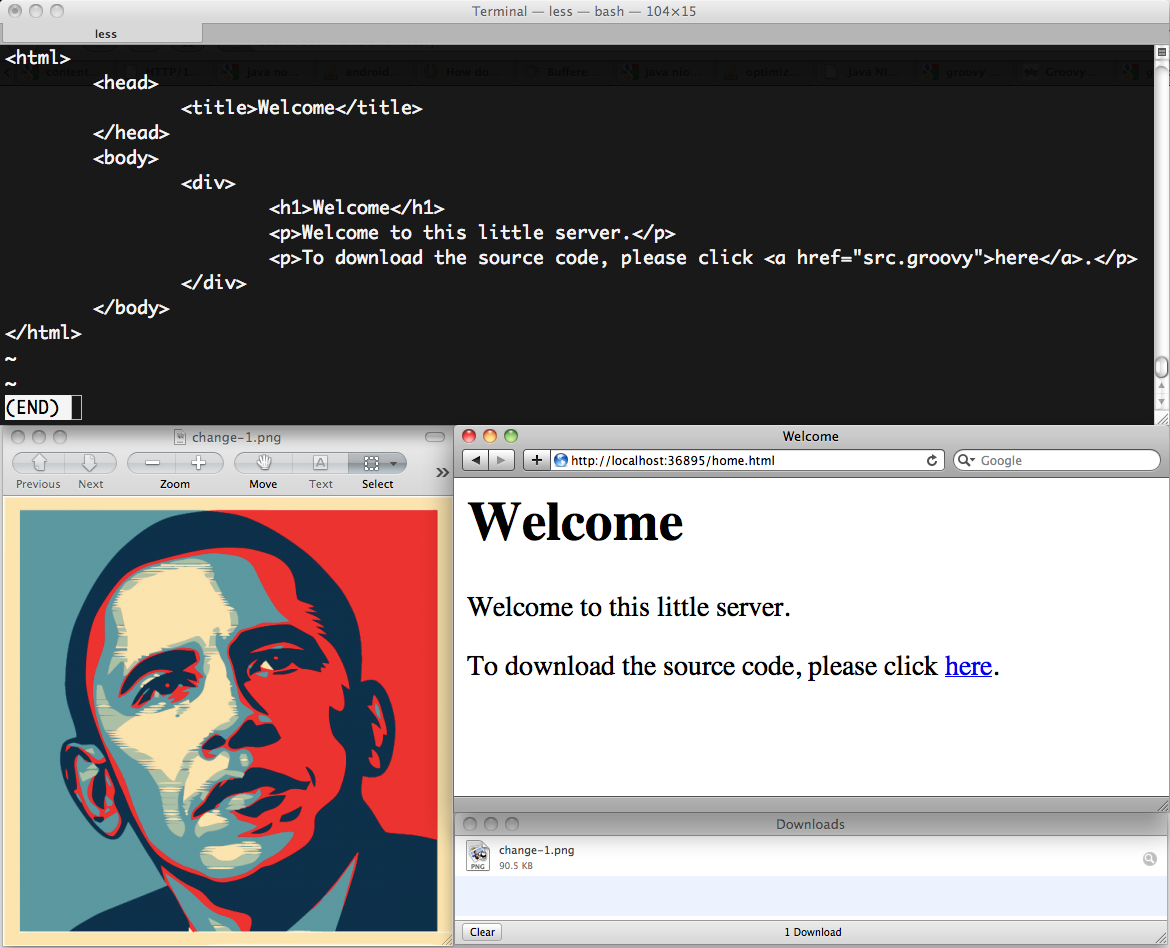Image resolution: width=1170 pixels, height=948 pixels.
Task: Click the Terminal scrollbar thumb
Action: pos(1162,368)
